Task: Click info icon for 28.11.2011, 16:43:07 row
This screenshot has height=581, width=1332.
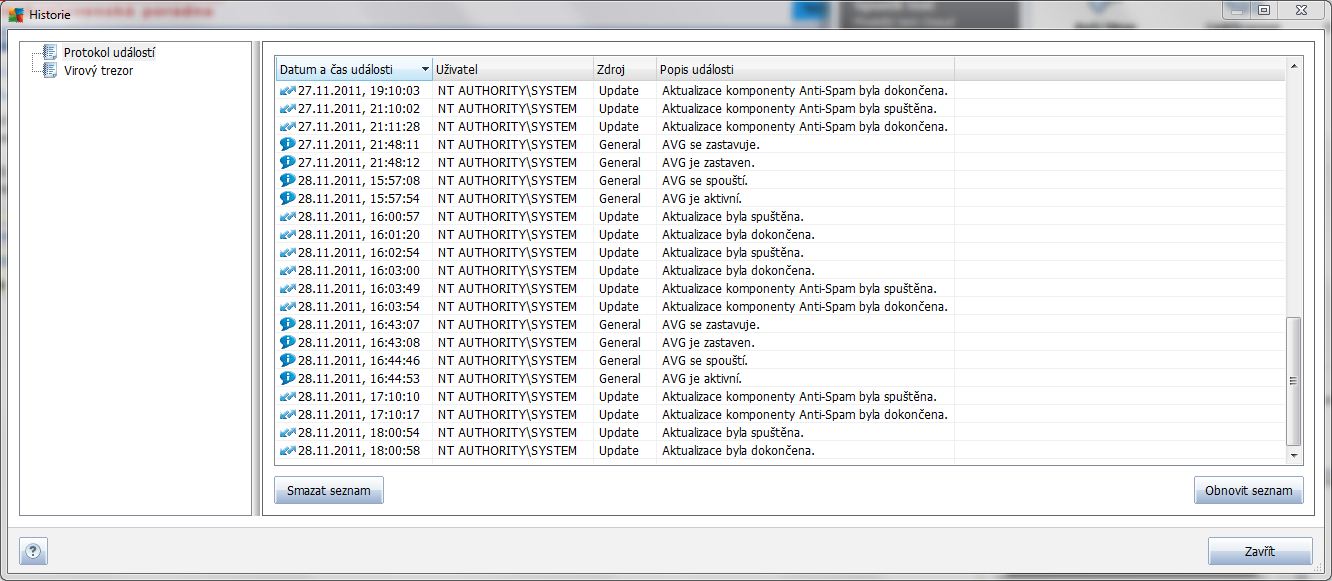Action: (288, 324)
